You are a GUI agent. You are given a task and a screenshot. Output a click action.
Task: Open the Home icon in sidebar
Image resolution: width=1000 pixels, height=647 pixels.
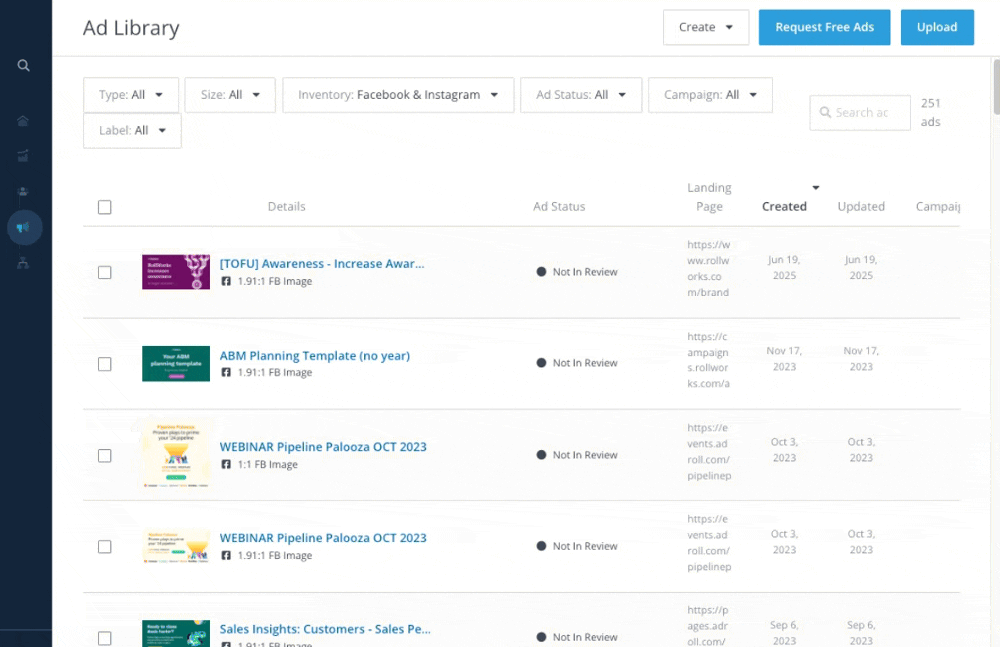coord(24,121)
